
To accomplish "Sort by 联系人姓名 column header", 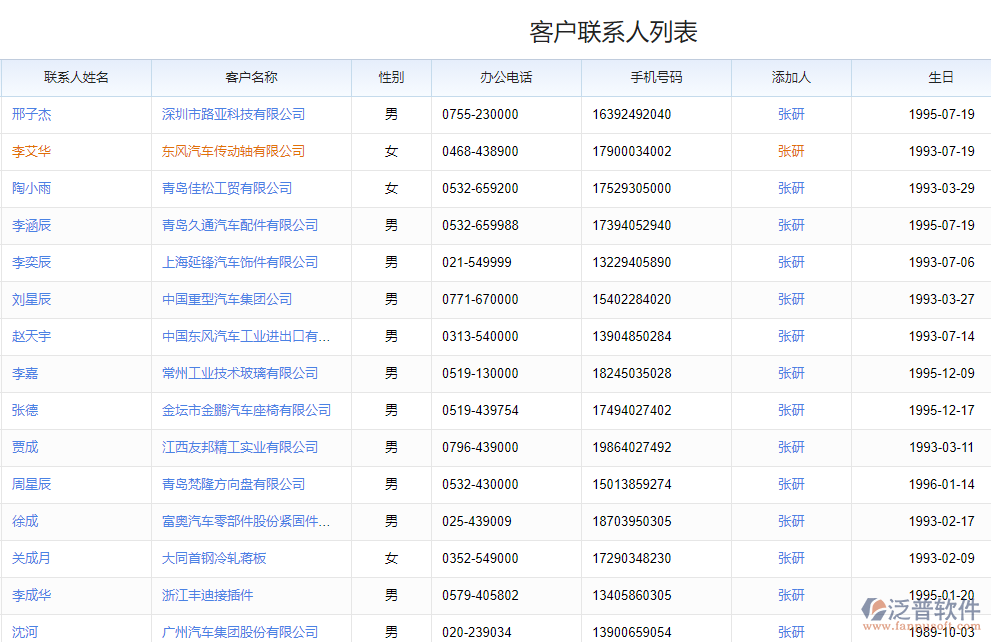I will coord(76,78).
